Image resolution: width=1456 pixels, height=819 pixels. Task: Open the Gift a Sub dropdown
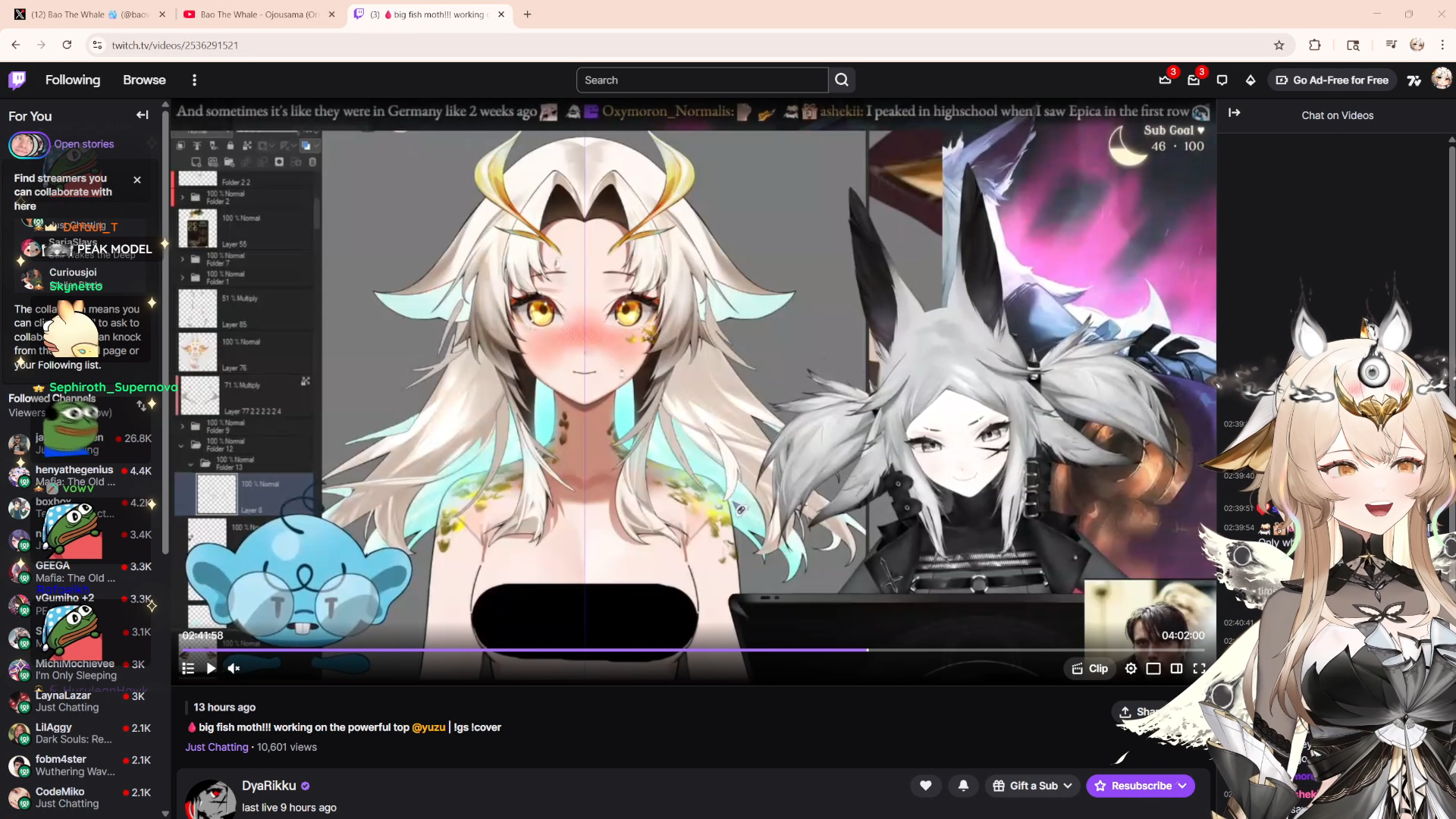point(1032,786)
